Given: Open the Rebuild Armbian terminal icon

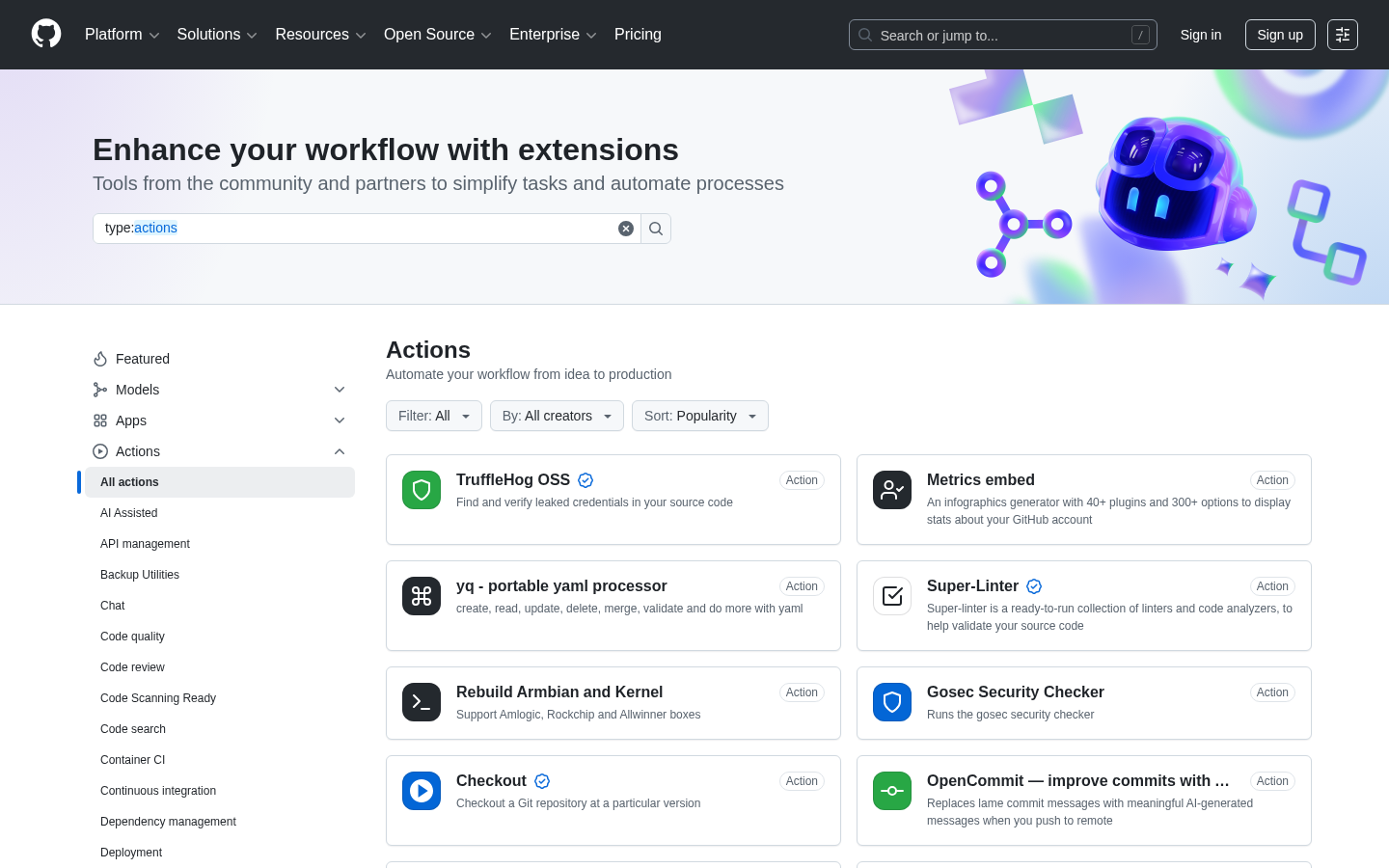Looking at the screenshot, I should tap(422, 702).
